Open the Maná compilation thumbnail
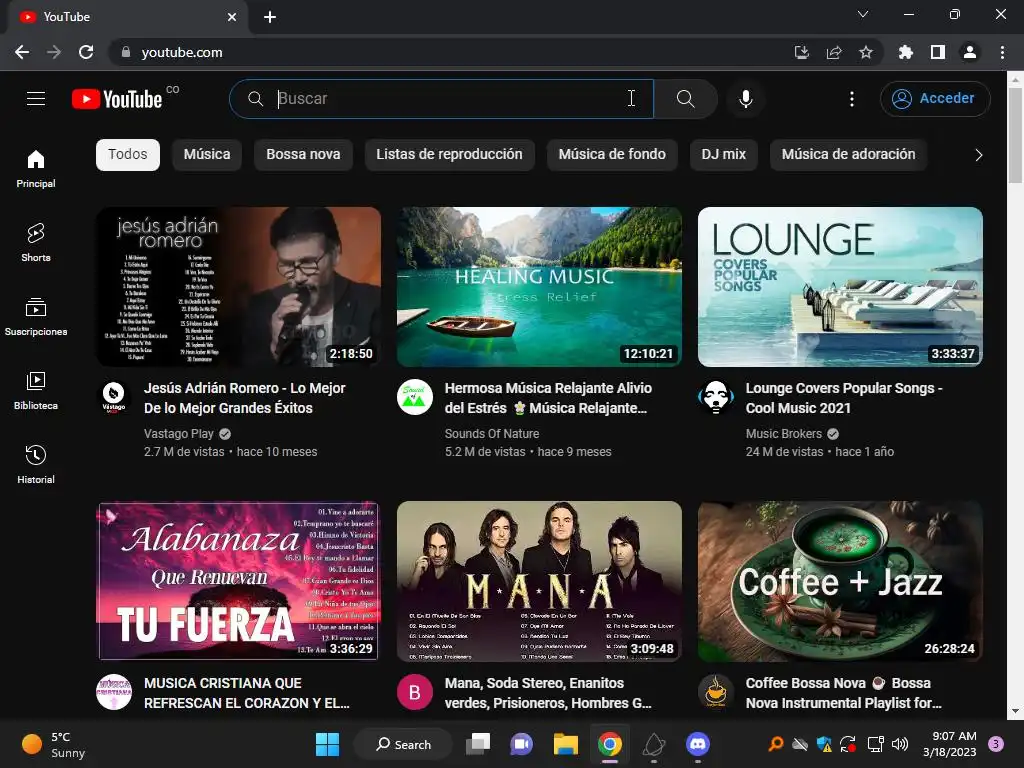The image size is (1024, 768). [539, 581]
